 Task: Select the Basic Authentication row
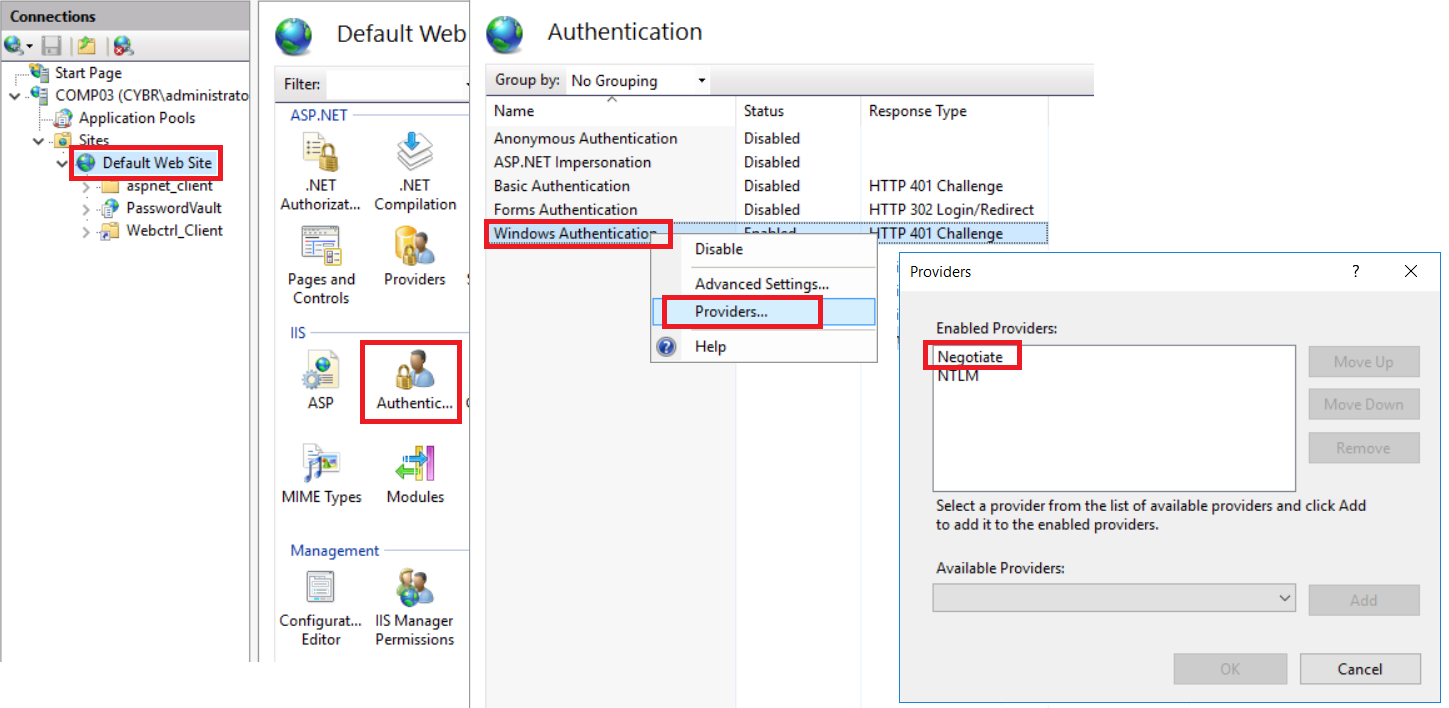(x=562, y=186)
